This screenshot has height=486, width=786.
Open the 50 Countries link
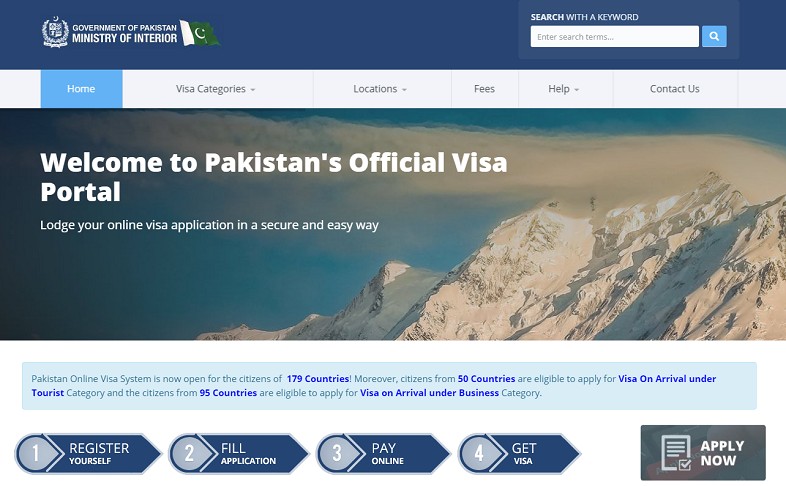(x=486, y=379)
